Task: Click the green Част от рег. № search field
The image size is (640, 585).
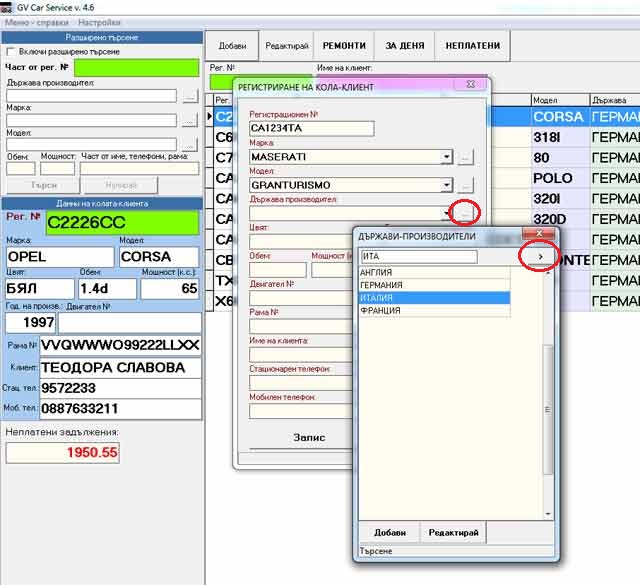Action: coord(137,68)
